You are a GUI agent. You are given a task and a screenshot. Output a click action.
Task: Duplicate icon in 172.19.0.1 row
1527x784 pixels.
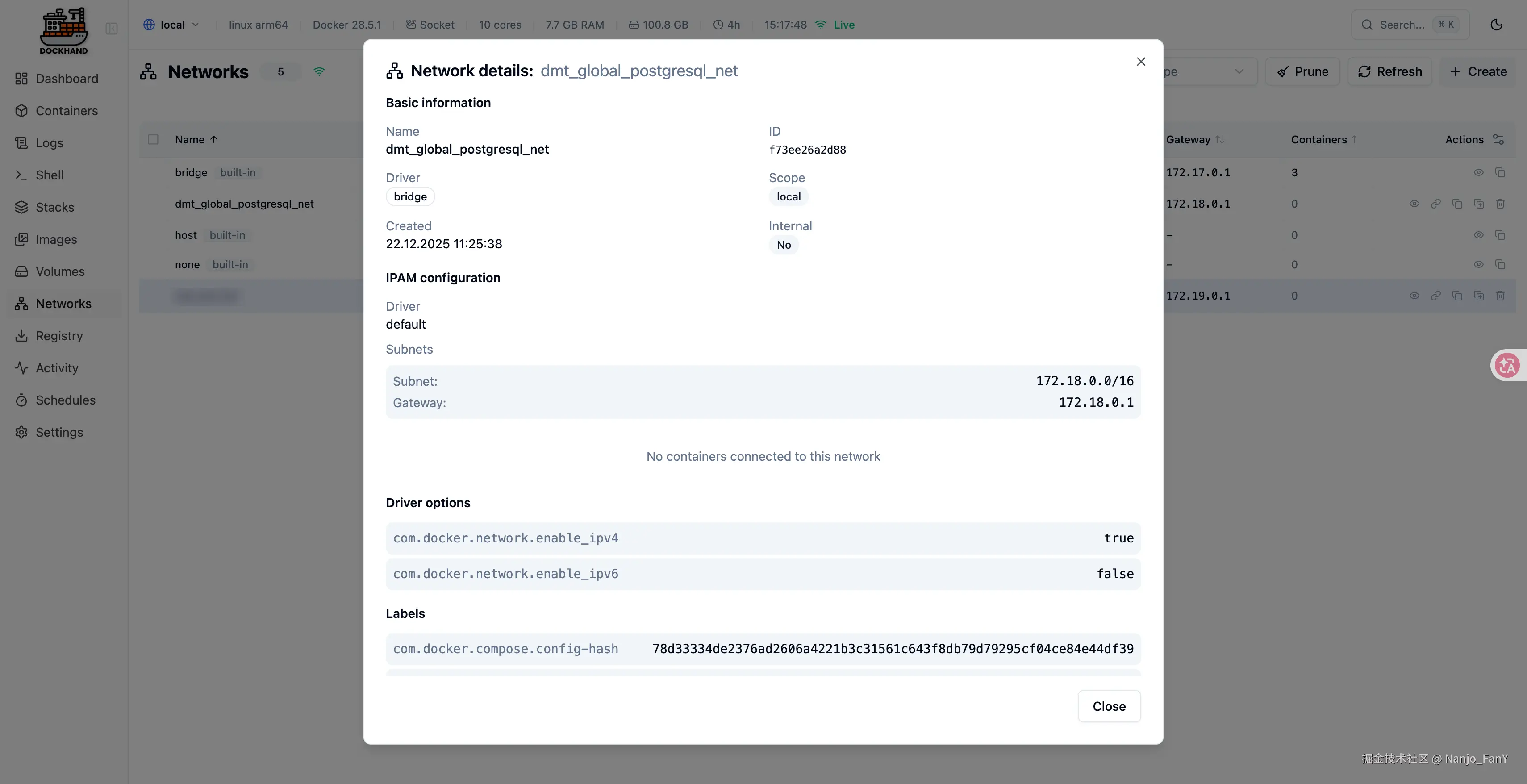click(x=1478, y=296)
